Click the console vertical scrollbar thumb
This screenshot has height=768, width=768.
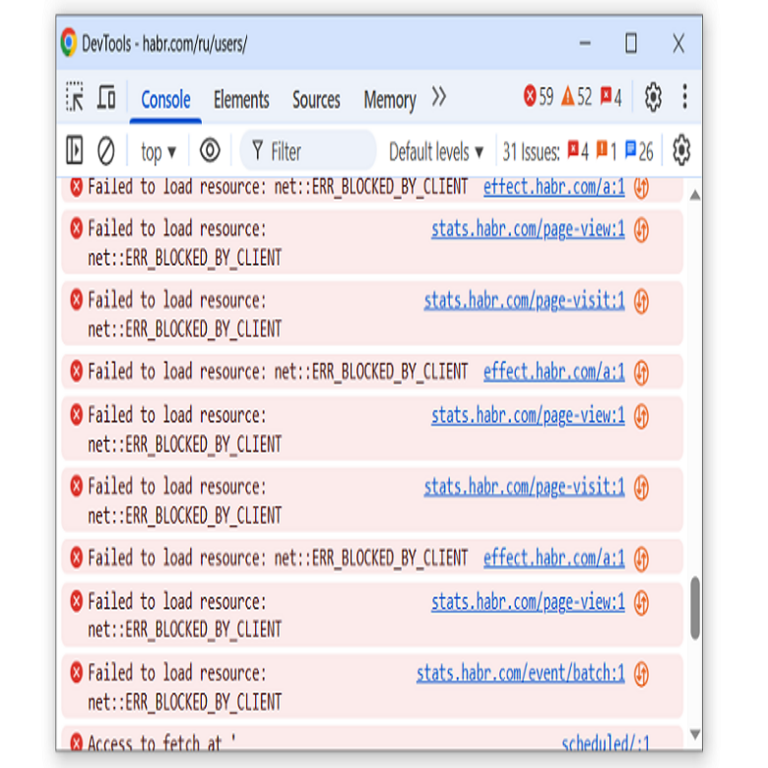pyautogui.click(x=695, y=608)
